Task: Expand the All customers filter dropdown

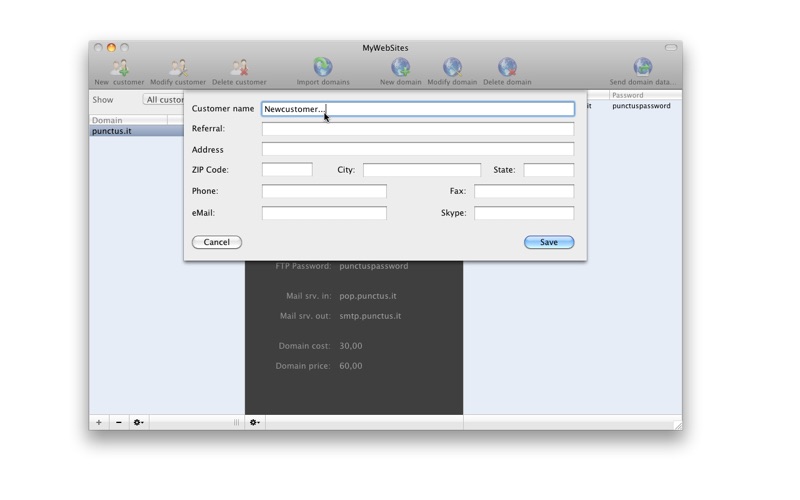Action: 164,100
